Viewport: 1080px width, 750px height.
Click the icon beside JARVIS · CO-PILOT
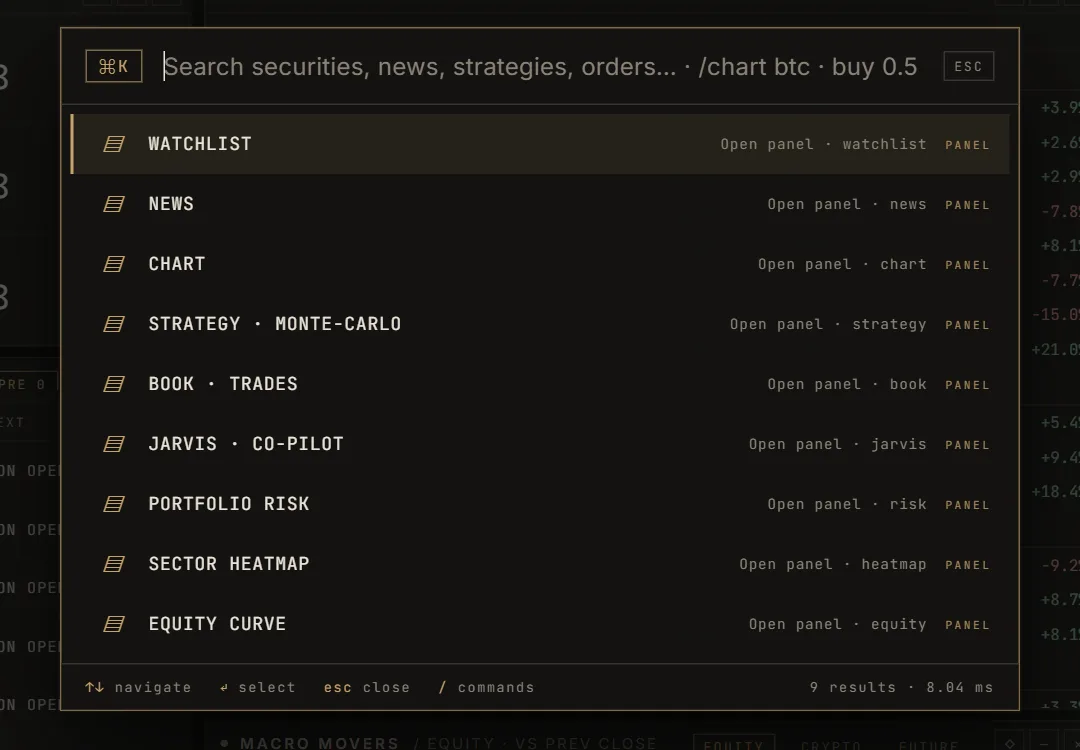click(x=114, y=444)
